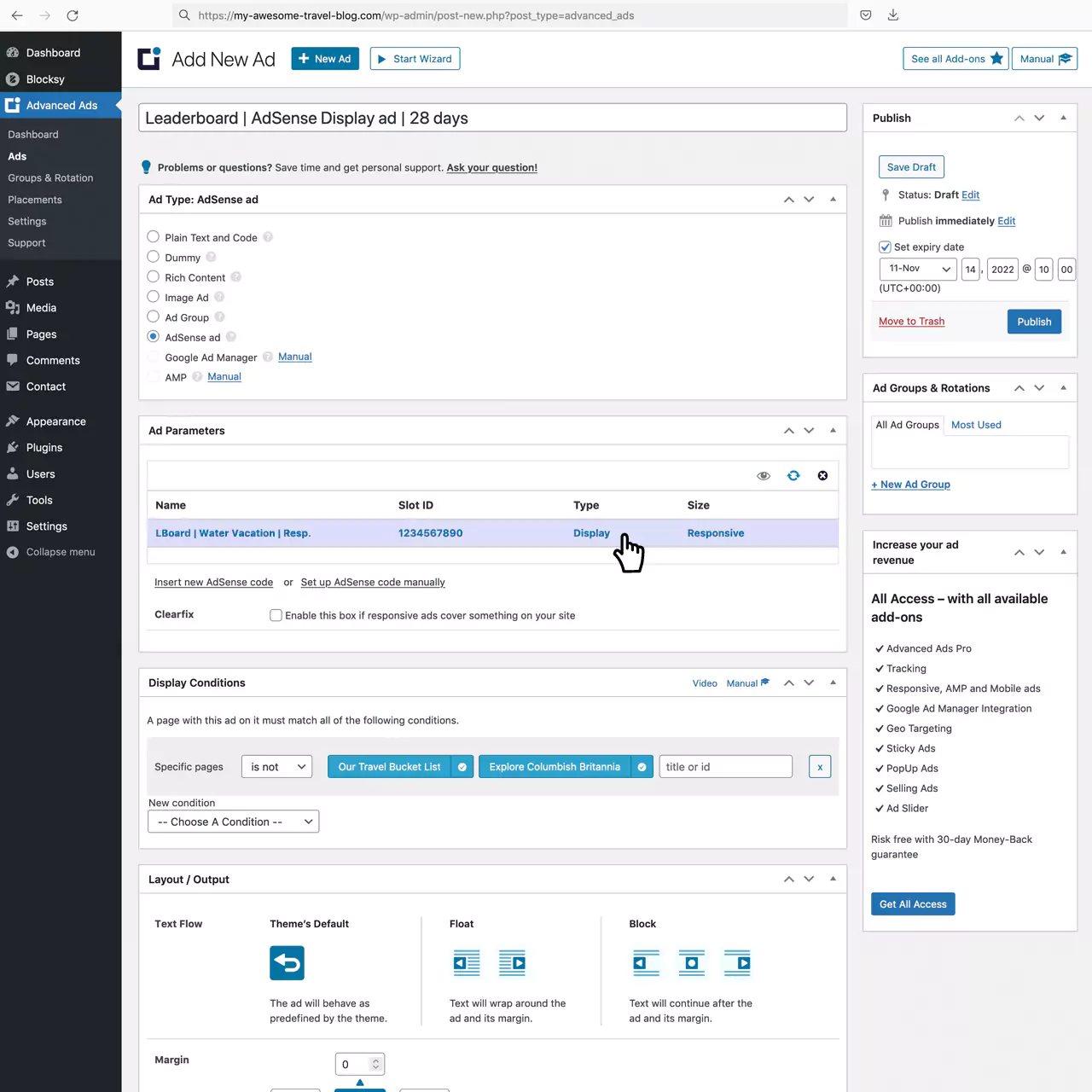The width and height of the screenshot is (1092, 1092).
Task: Collapse the Publish panel triangle
Action: [x=1063, y=118]
